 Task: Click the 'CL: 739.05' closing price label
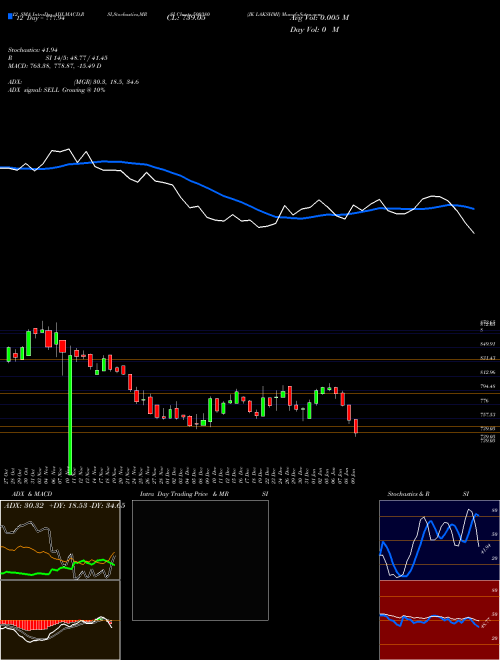tap(186, 18)
